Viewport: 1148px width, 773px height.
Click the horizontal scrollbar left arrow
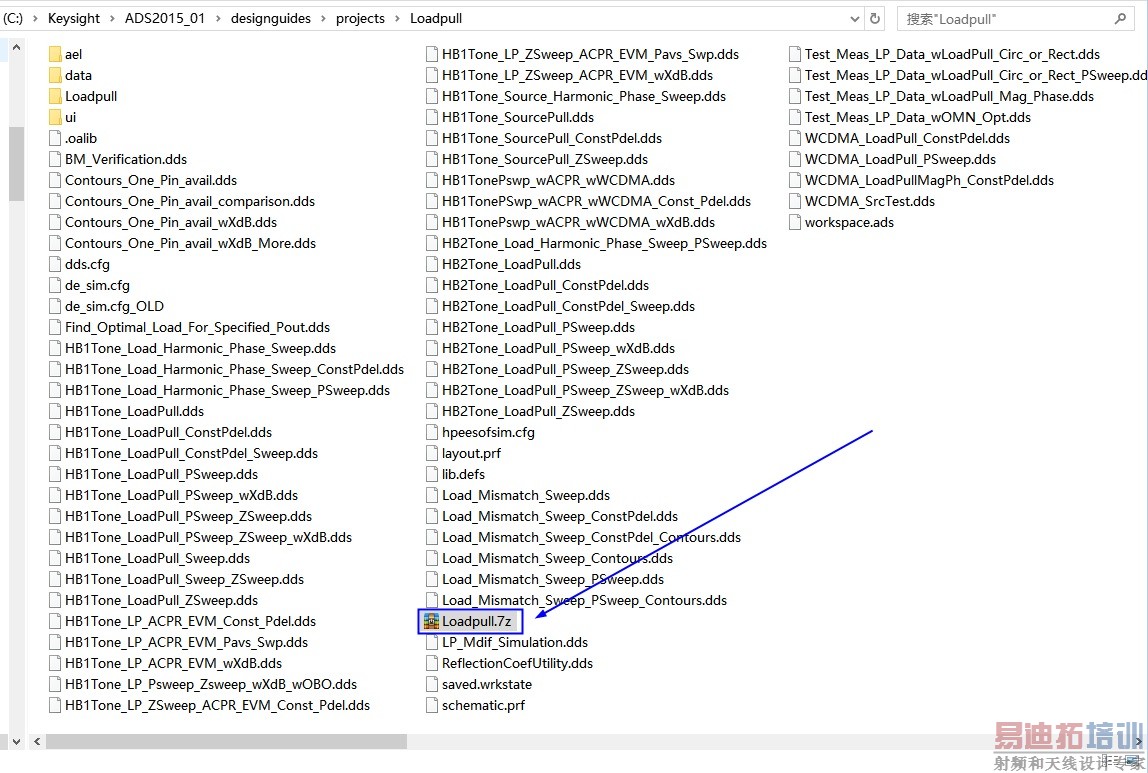click(x=37, y=742)
